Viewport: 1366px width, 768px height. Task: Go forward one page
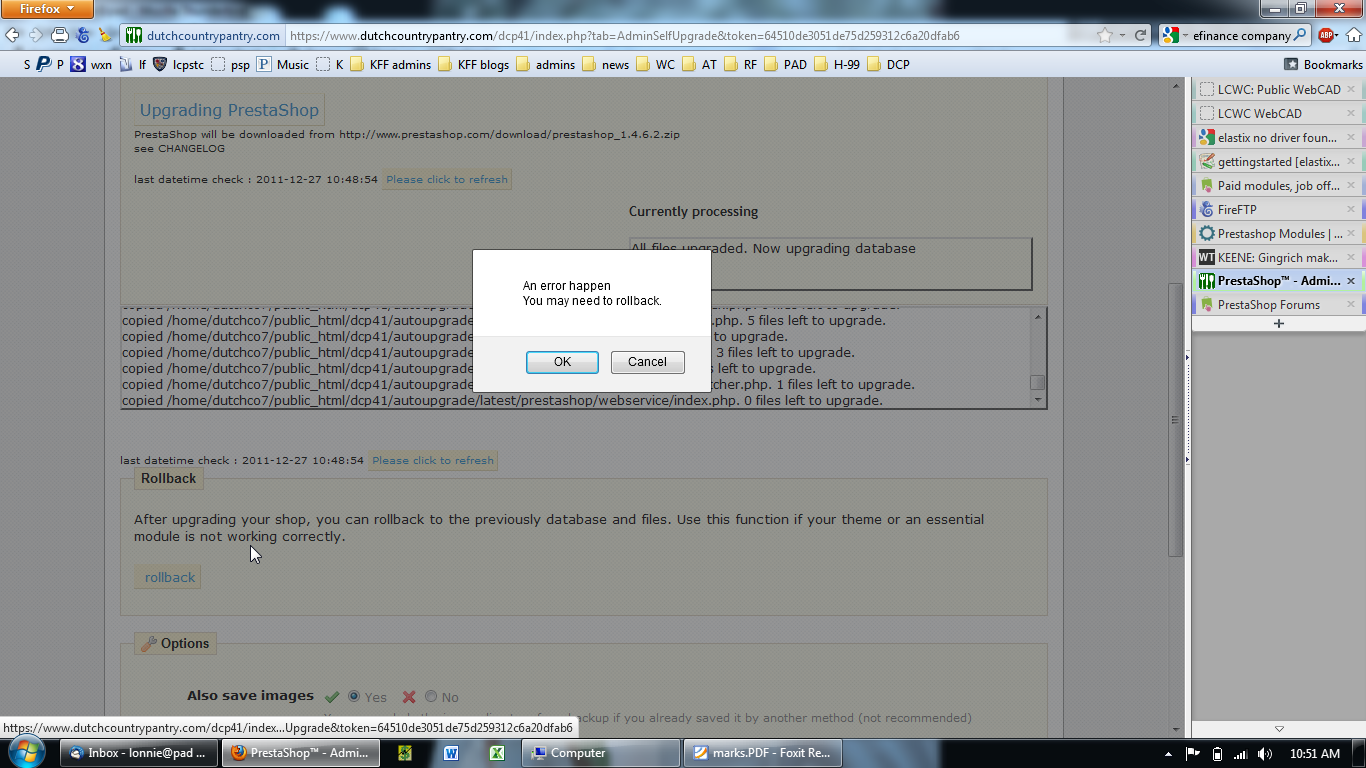point(36,35)
